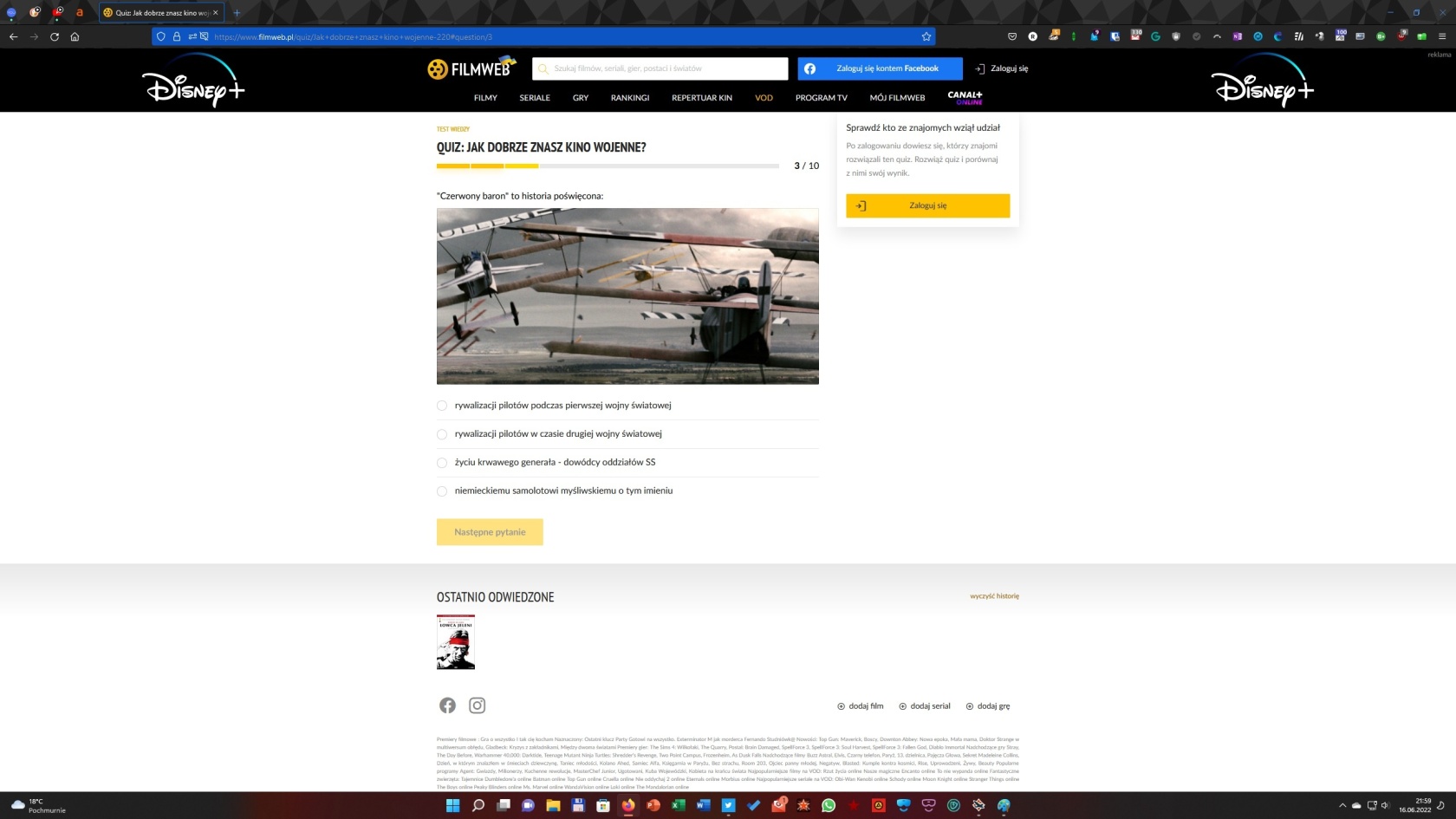The image size is (1456, 819).
Task: Click the wyczyść historię link
Action: coord(994,596)
